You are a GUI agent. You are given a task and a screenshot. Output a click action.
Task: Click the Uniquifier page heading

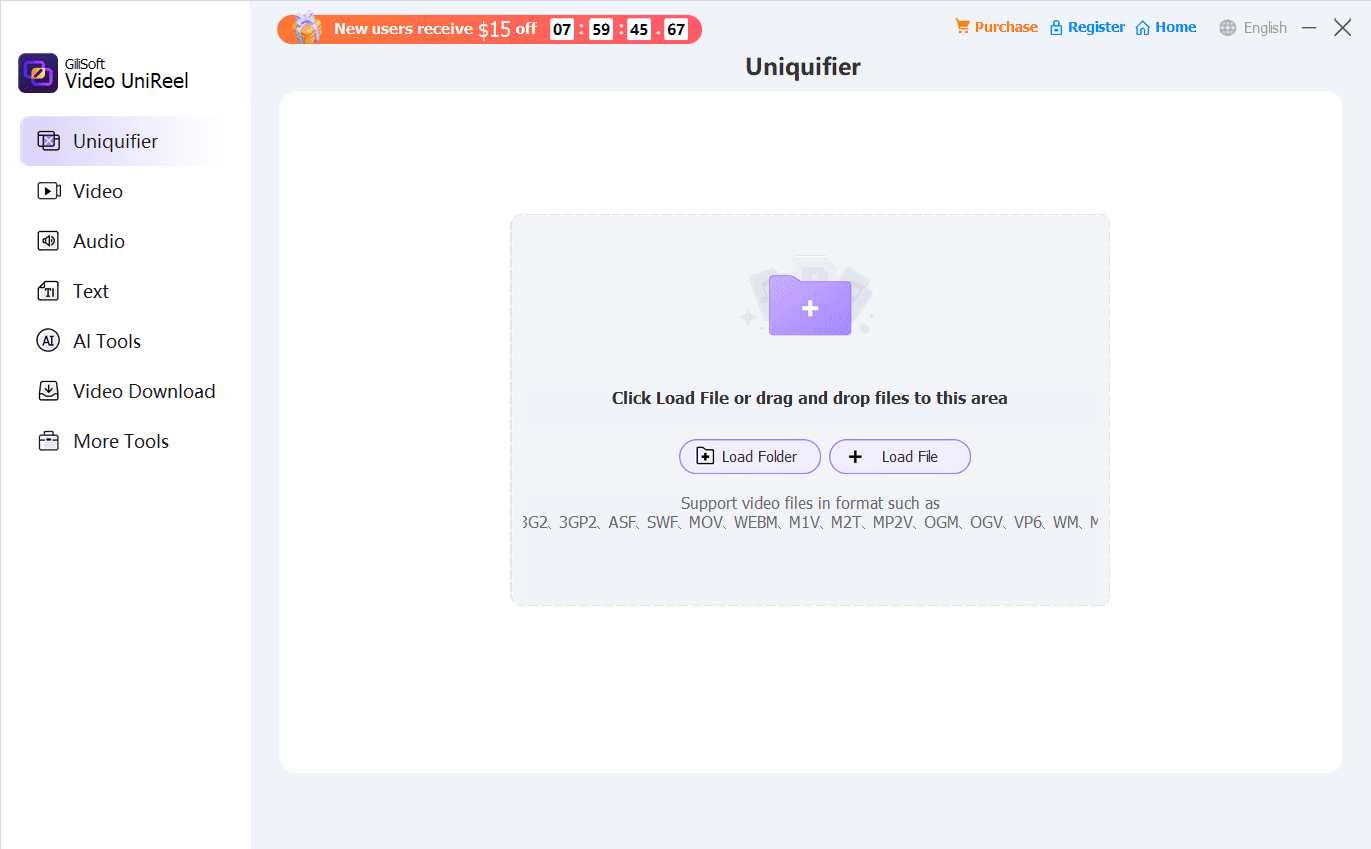(x=803, y=67)
